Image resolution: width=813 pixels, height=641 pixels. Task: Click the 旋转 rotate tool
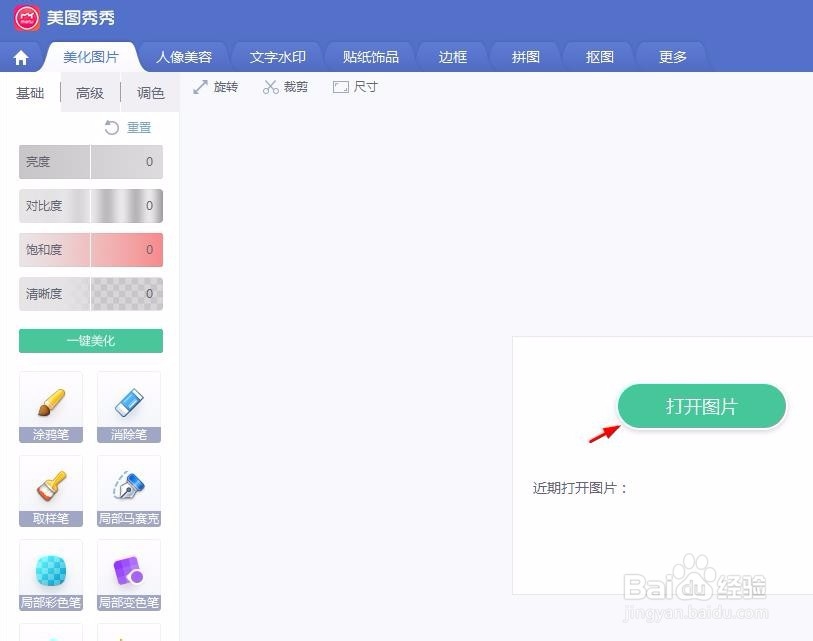pyautogui.click(x=216, y=87)
